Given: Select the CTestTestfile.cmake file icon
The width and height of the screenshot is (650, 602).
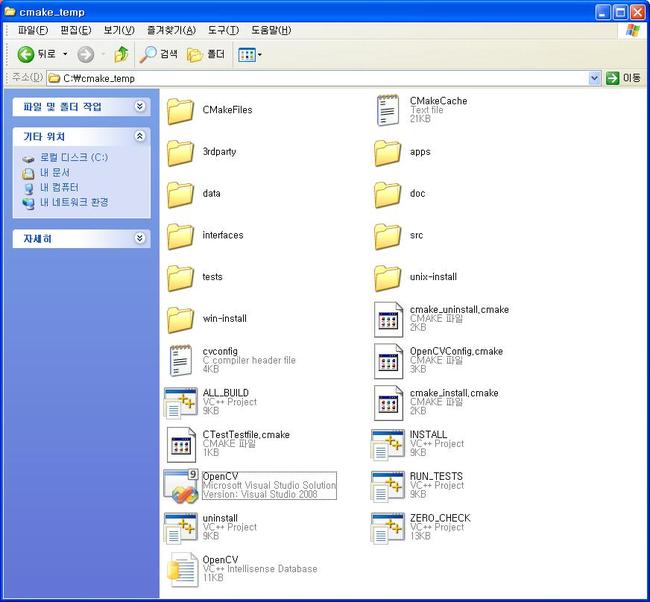Looking at the screenshot, I should [x=181, y=444].
